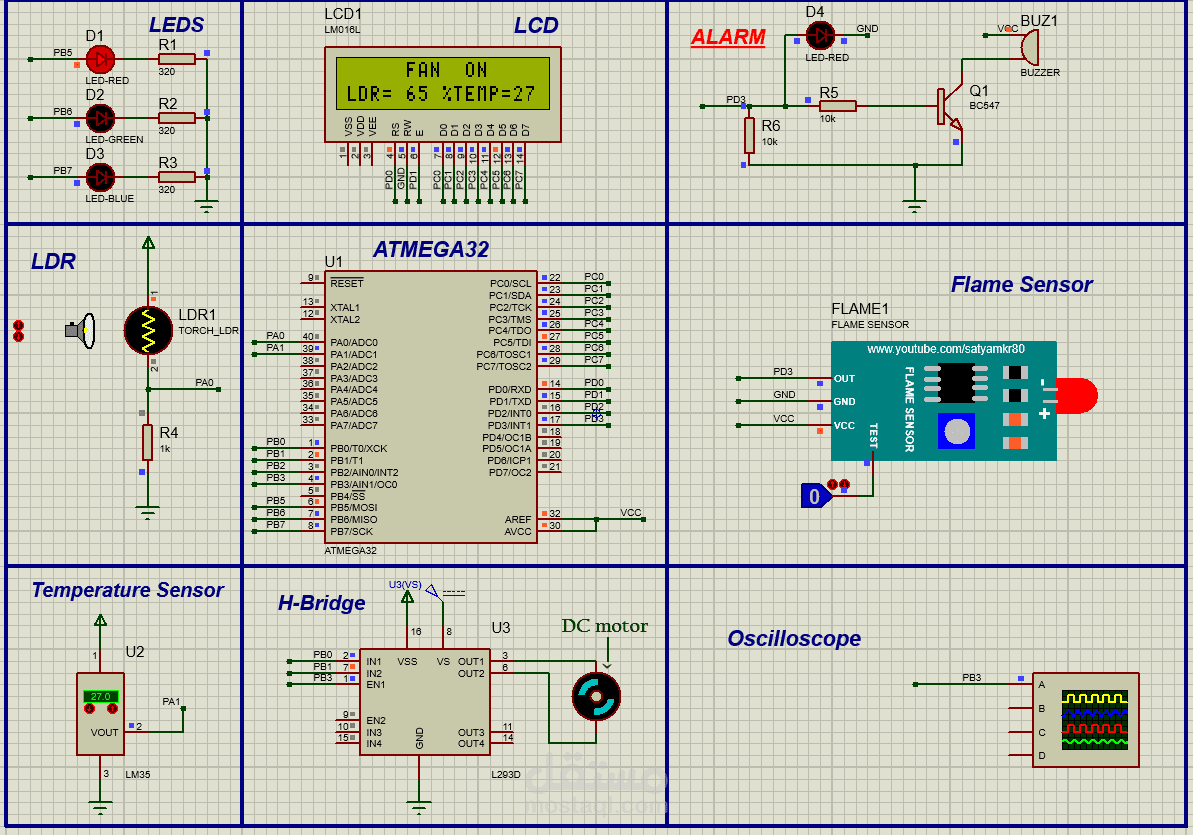Click the BUZZER label under BUZ1
The height and width of the screenshot is (835, 1193).
click(x=1040, y=72)
